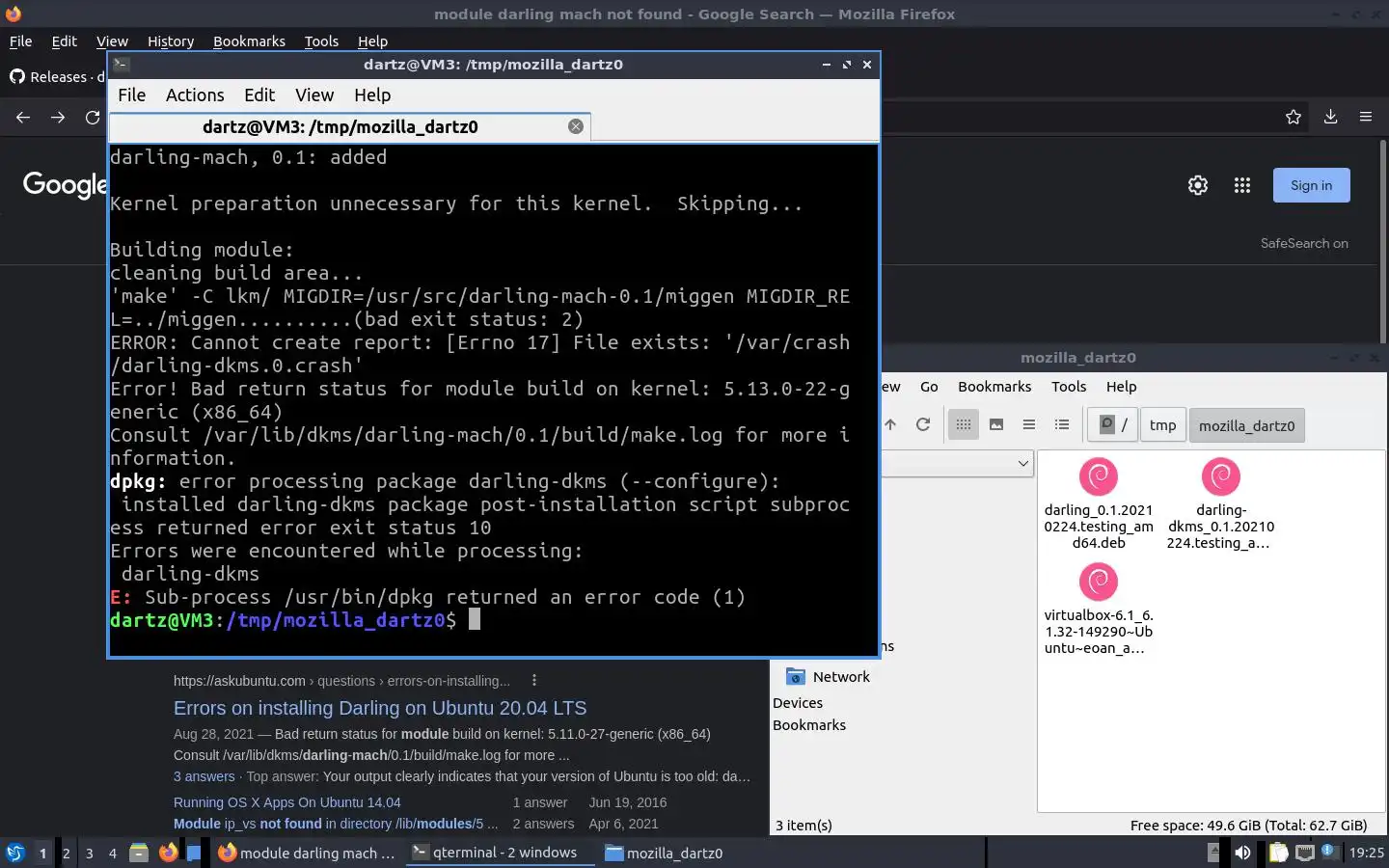Open file manager Bookmarks menu
The image size is (1389, 868).
(x=994, y=386)
